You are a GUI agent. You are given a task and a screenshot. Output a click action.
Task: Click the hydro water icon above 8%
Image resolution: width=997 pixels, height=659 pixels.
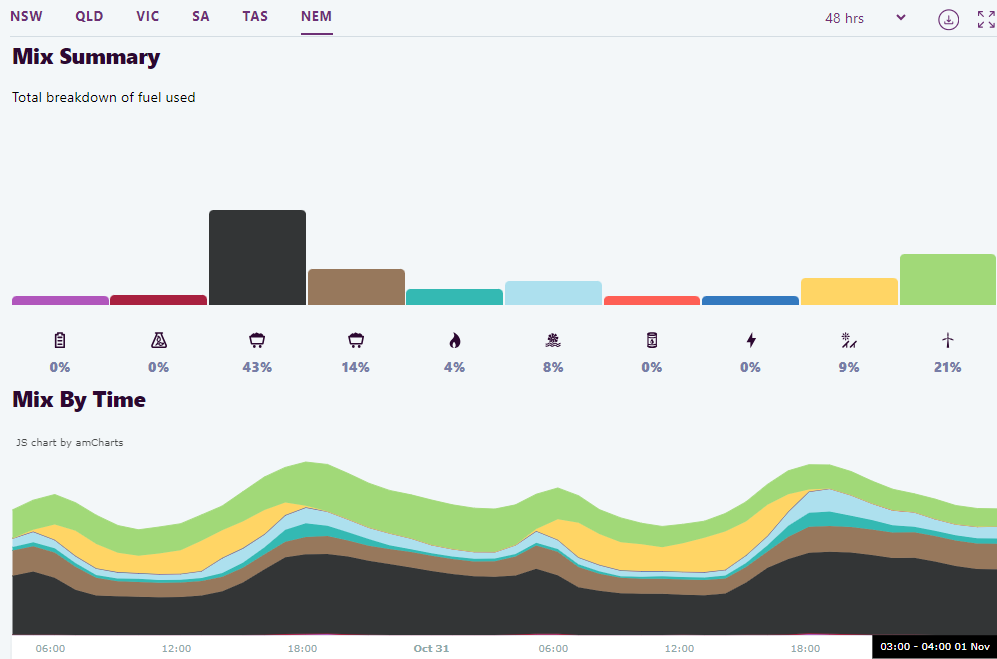coord(553,340)
